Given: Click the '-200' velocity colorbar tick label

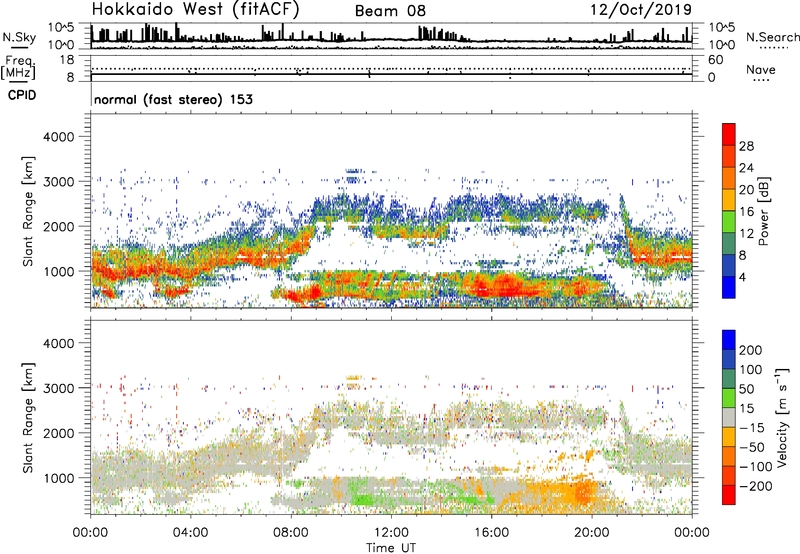Looking at the screenshot, I should (755, 486).
